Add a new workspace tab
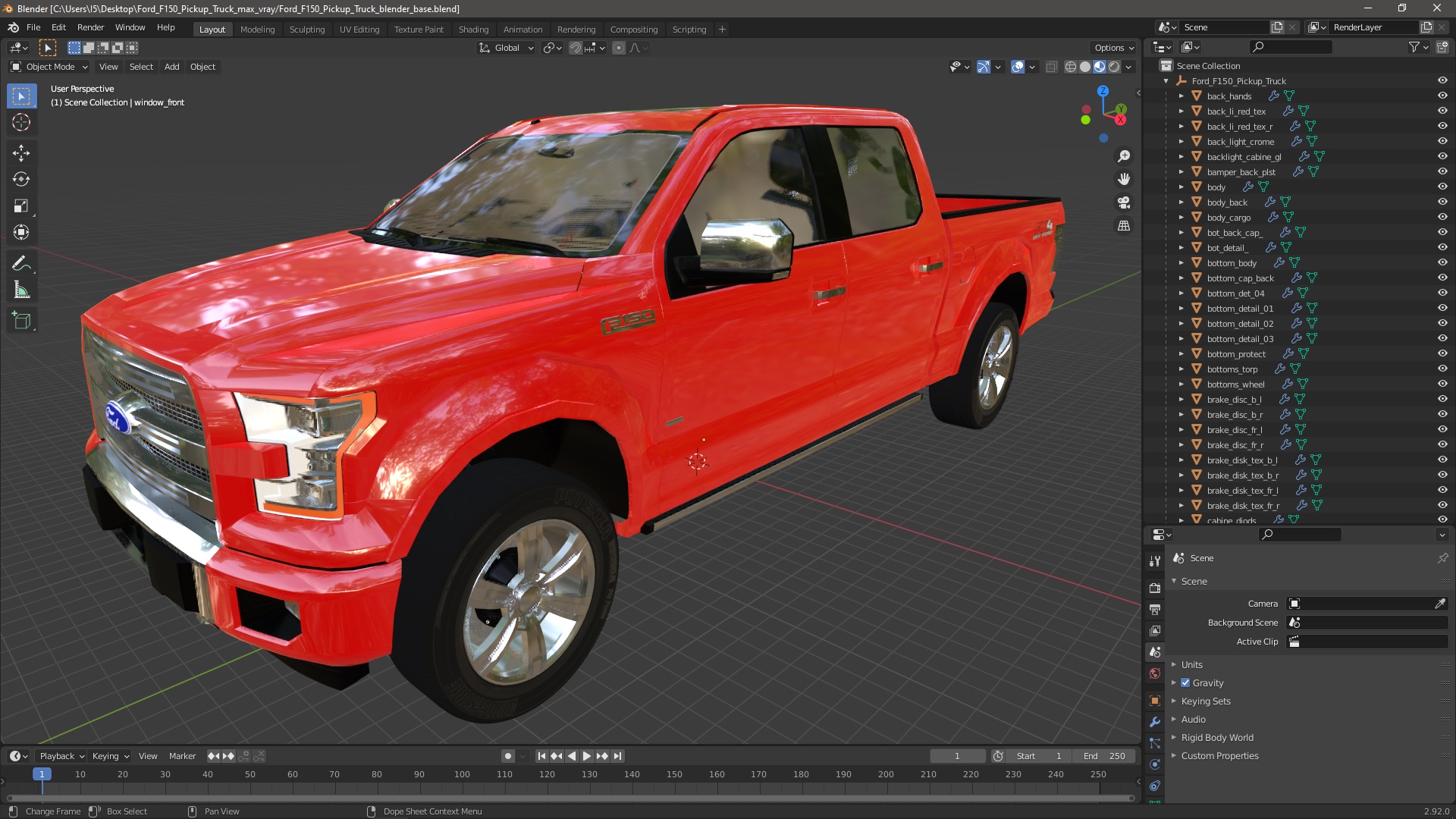The image size is (1456, 819). (722, 30)
